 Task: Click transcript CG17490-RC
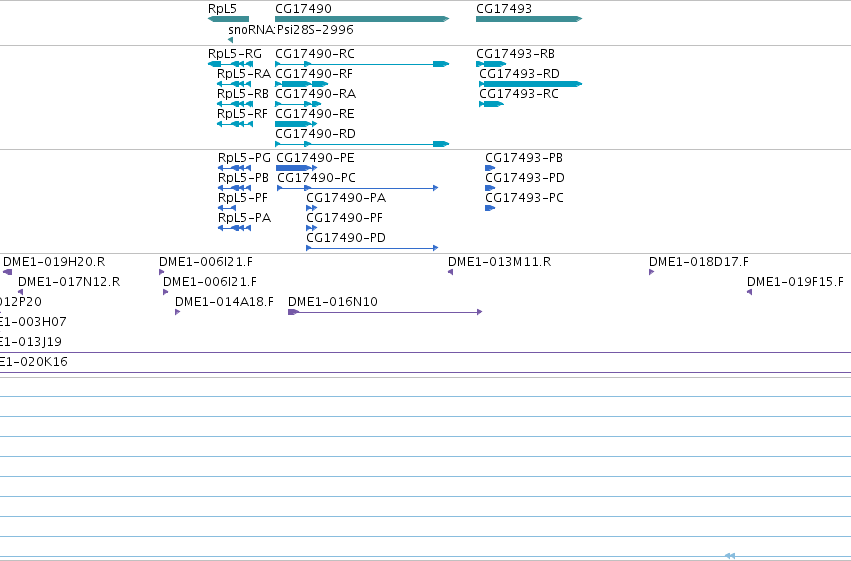(x=315, y=54)
